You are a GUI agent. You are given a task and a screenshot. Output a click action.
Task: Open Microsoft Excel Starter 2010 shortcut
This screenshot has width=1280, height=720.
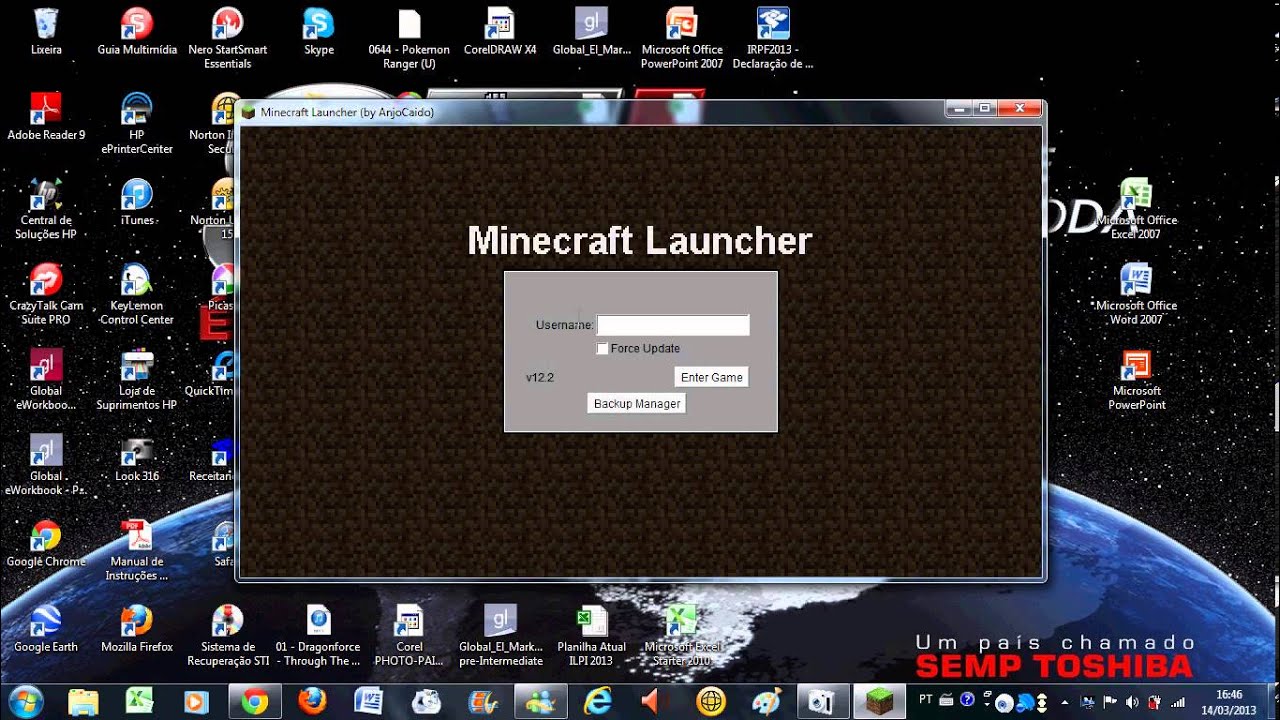point(682,636)
